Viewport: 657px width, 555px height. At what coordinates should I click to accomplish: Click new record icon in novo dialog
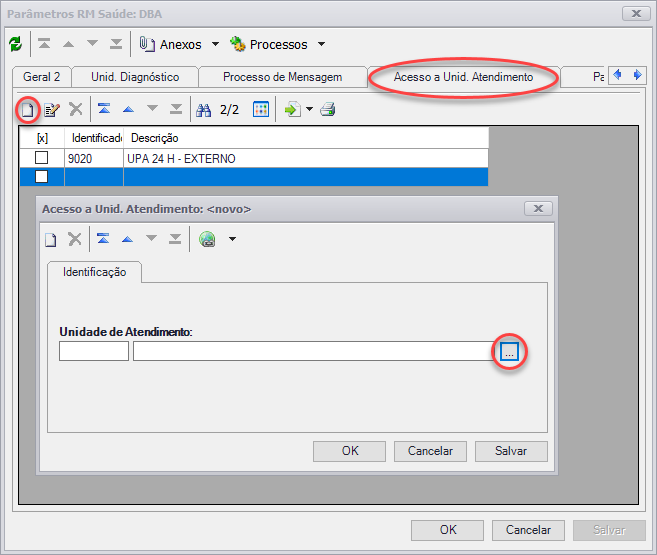point(51,240)
